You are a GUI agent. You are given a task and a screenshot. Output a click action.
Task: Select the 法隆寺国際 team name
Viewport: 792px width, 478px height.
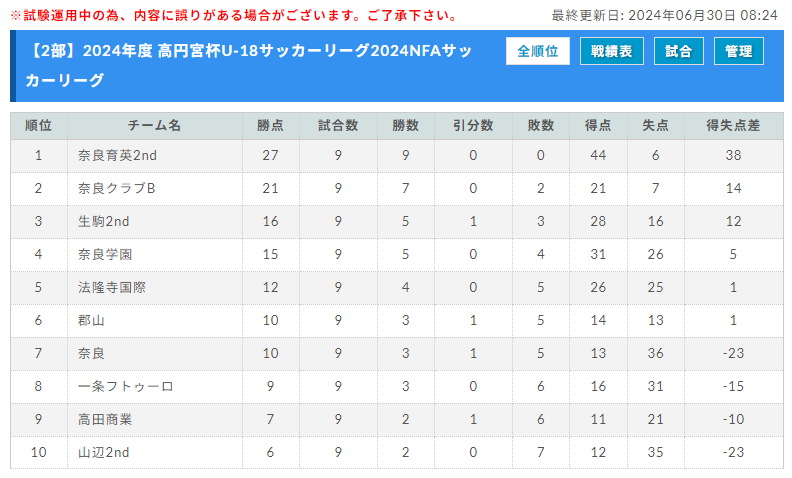[112, 288]
